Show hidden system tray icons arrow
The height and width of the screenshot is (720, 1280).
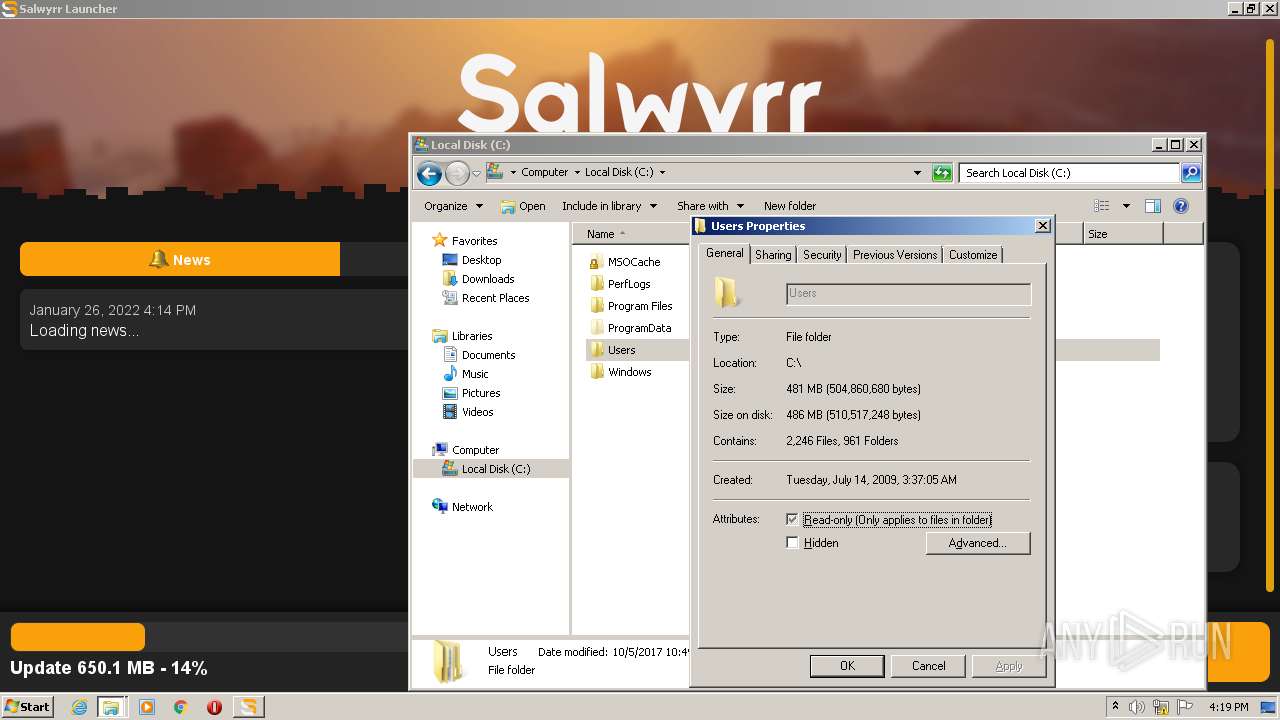coord(1115,707)
